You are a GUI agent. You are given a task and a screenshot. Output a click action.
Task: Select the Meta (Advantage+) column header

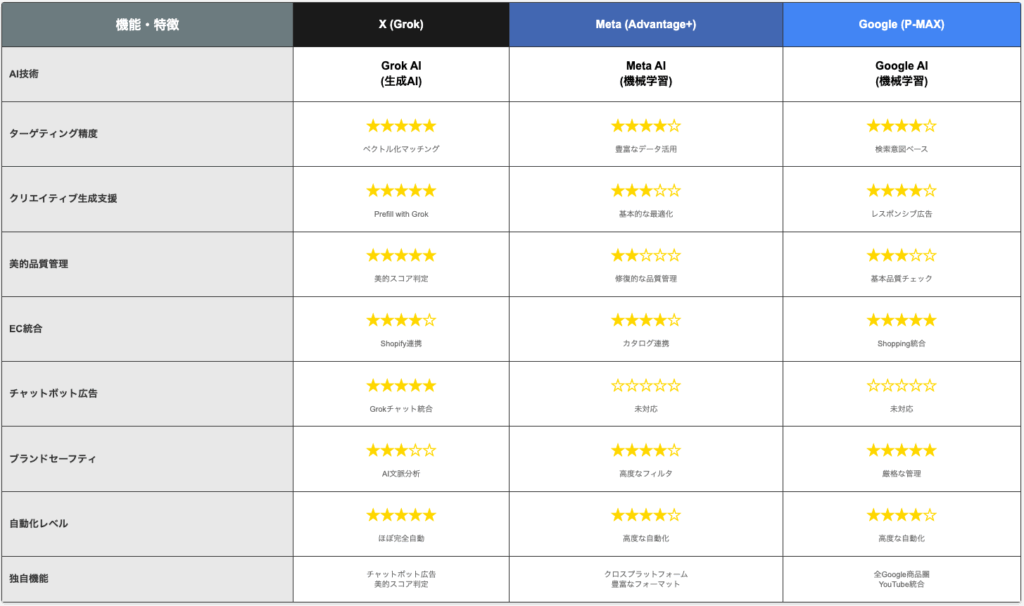tap(646, 24)
